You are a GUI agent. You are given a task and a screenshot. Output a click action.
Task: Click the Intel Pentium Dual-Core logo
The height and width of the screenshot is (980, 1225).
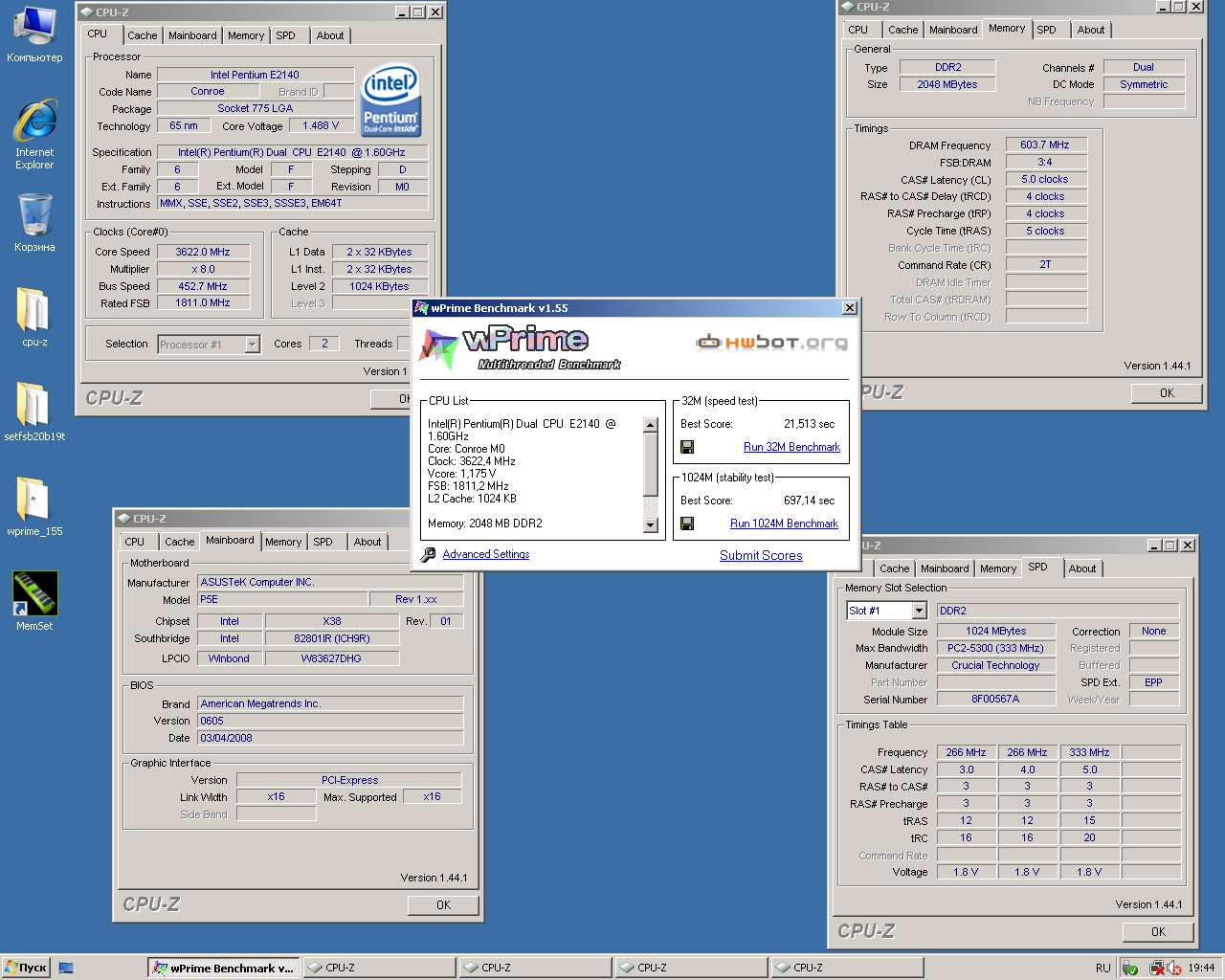(390, 100)
